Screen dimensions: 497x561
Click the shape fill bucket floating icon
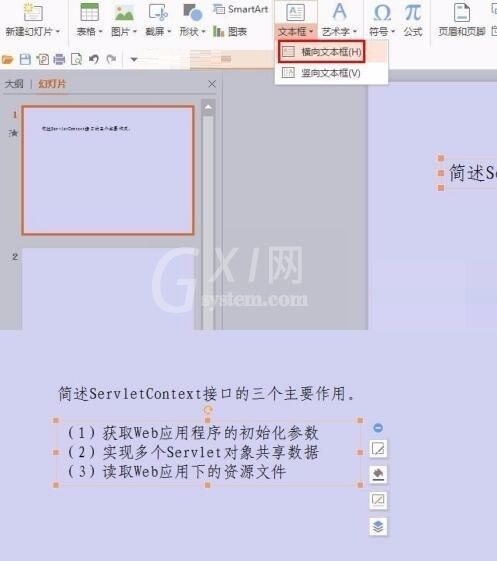(378, 474)
